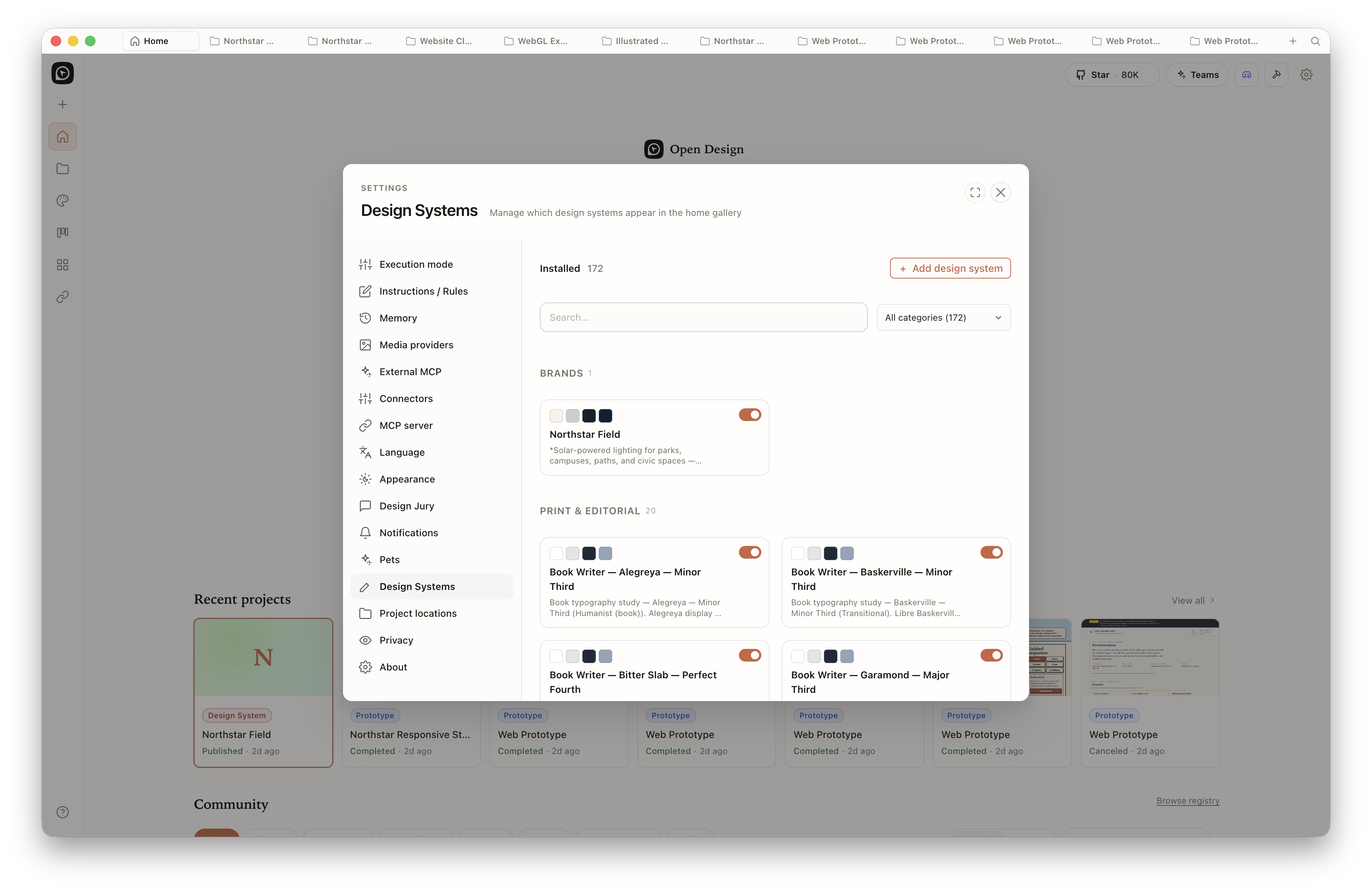Click the View all chevron link
The width and height of the screenshot is (1372, 892).
tap(1193, 600)
